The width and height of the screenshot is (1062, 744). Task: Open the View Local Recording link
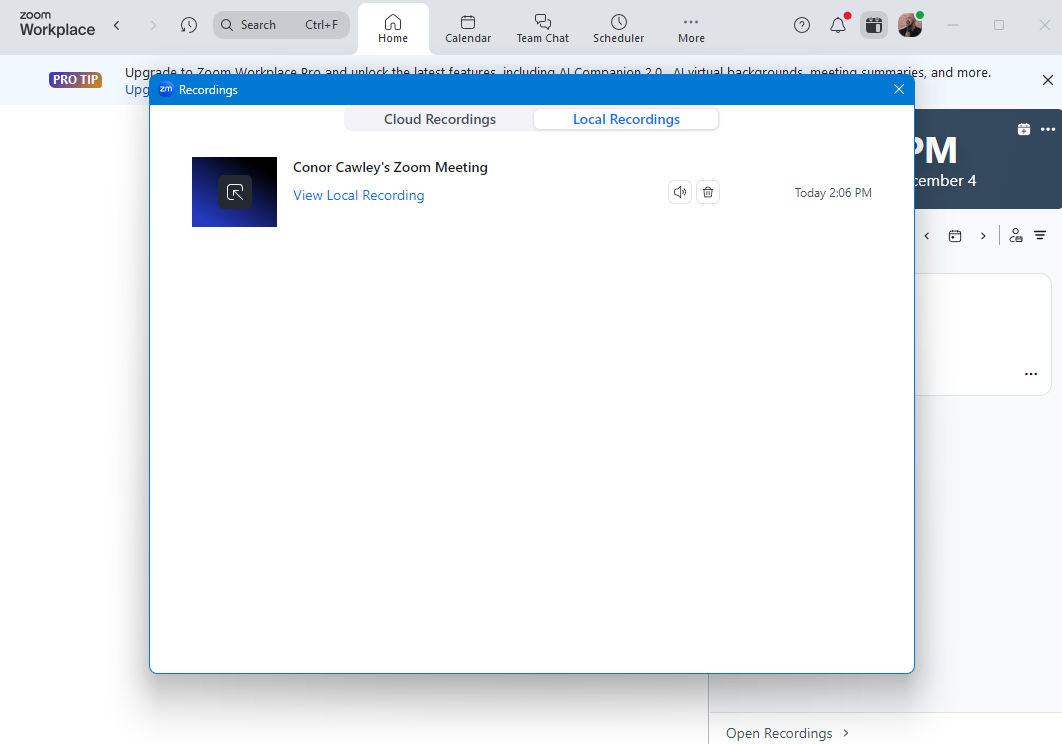(358, 195)
